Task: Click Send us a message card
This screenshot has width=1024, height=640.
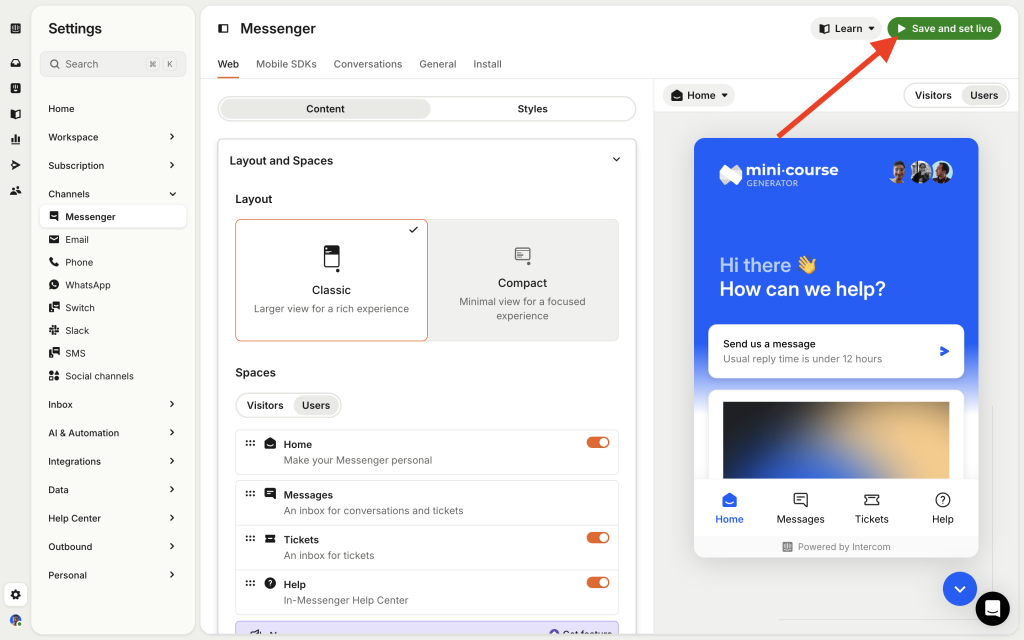Action: (836, 351)
